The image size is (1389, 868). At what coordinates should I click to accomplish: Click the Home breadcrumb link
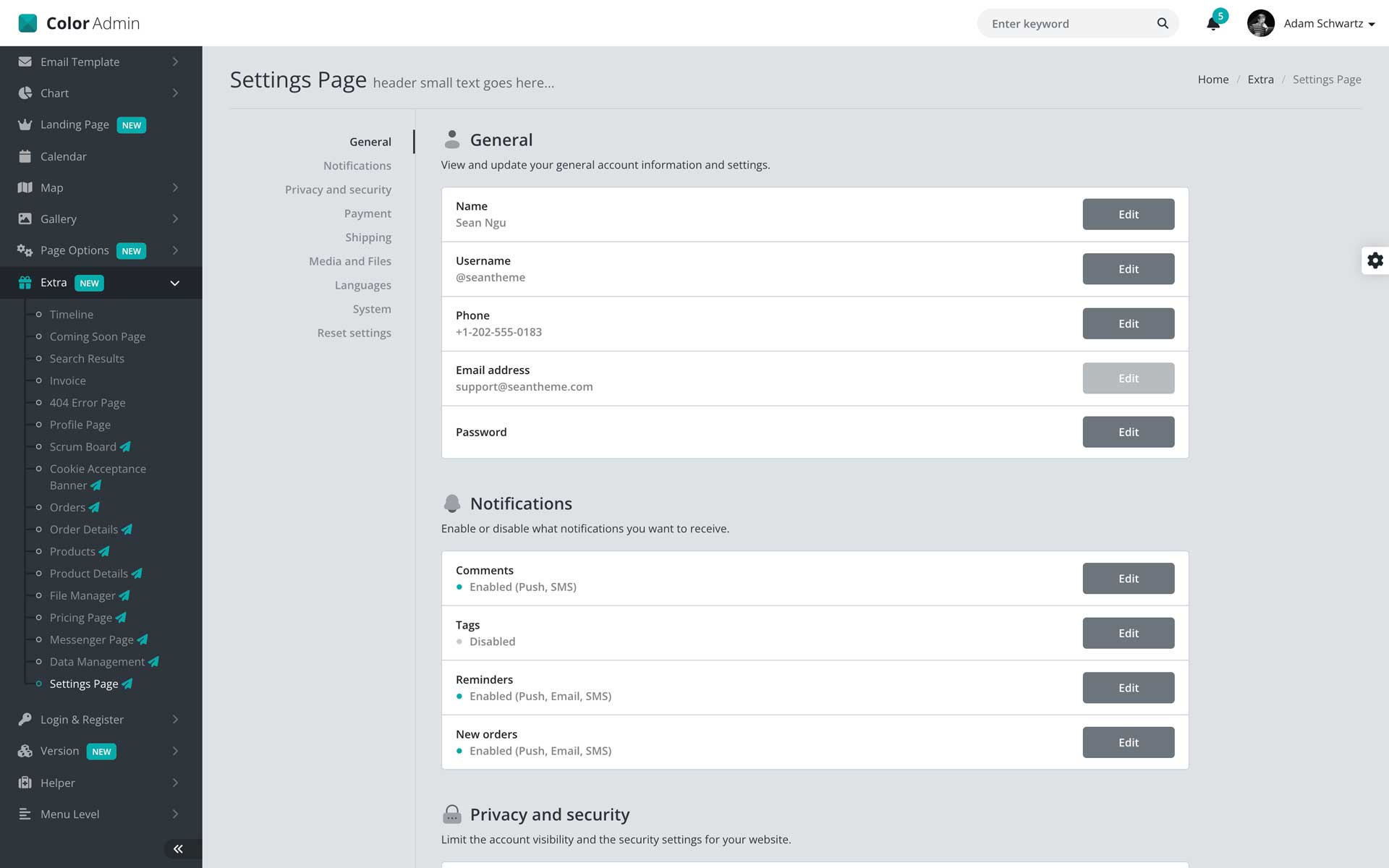coord(1212,80)
